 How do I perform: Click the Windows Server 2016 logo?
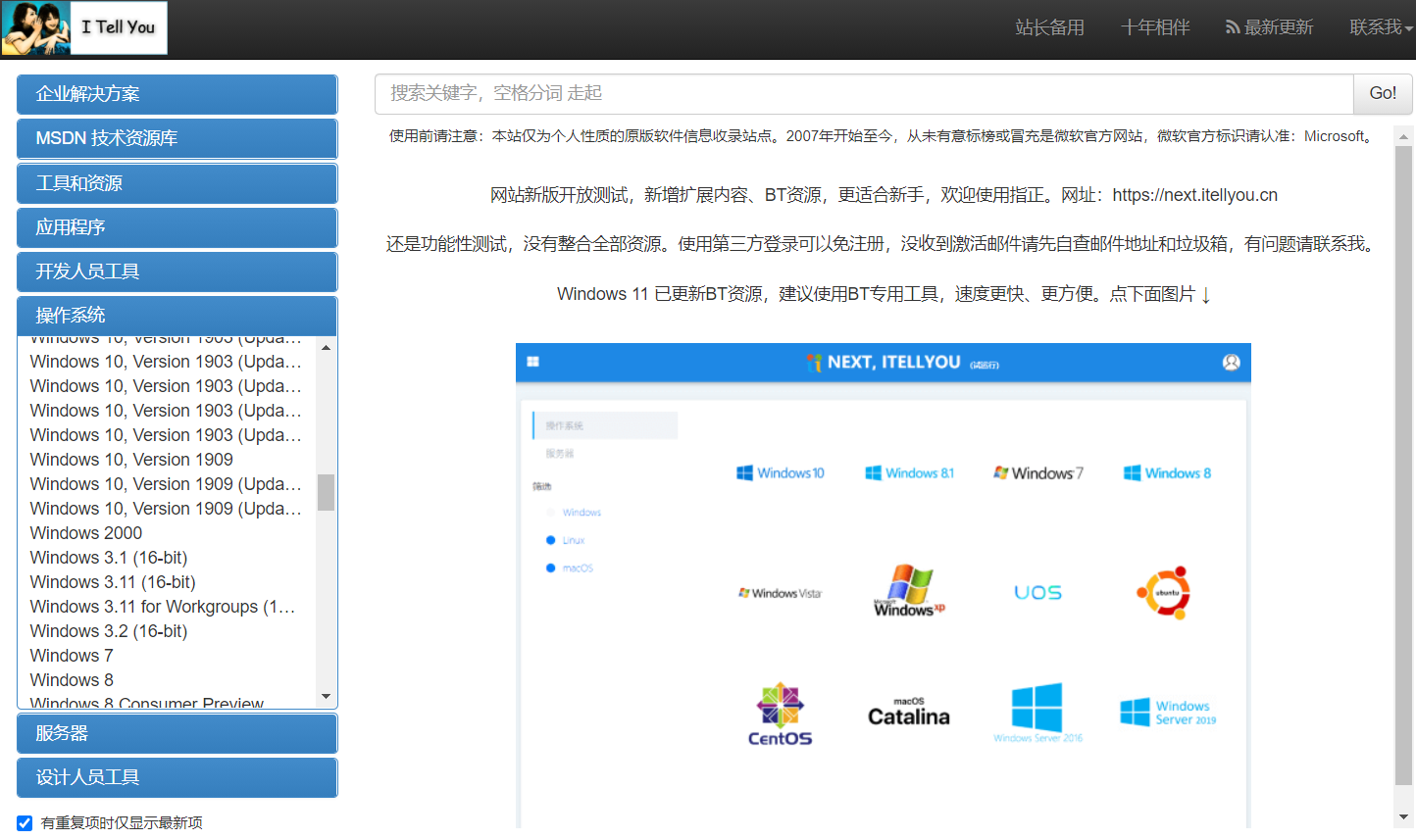tap(1037, 713)
